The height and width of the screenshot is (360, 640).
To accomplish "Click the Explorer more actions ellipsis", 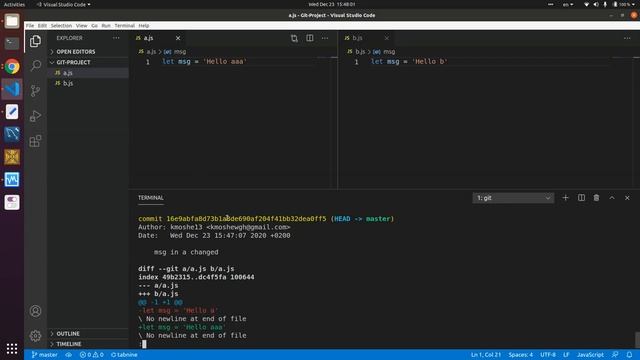I will [116, 38].
